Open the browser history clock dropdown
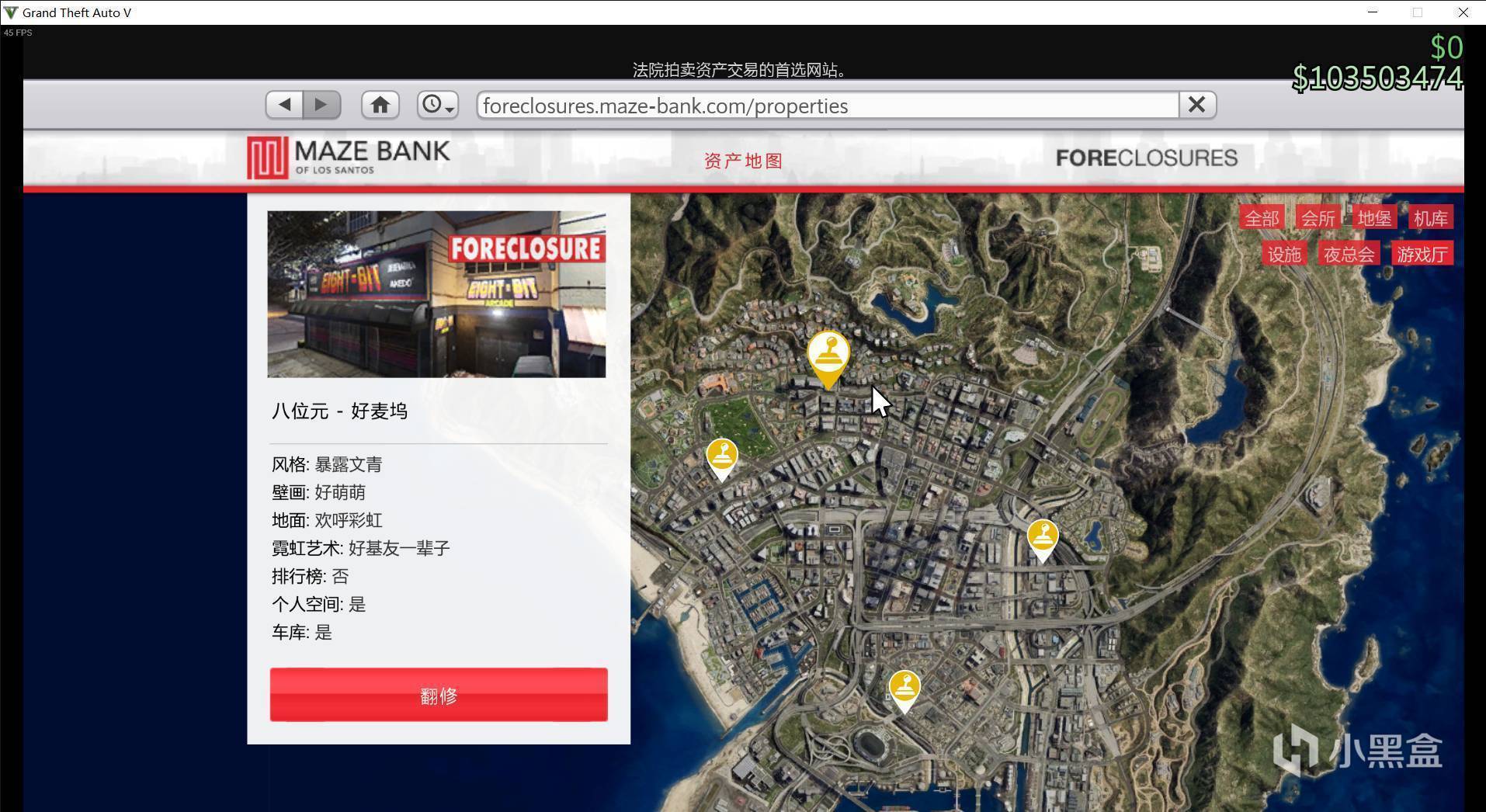1486x812 pixels. pyautogui.click(x=437, y=105)
